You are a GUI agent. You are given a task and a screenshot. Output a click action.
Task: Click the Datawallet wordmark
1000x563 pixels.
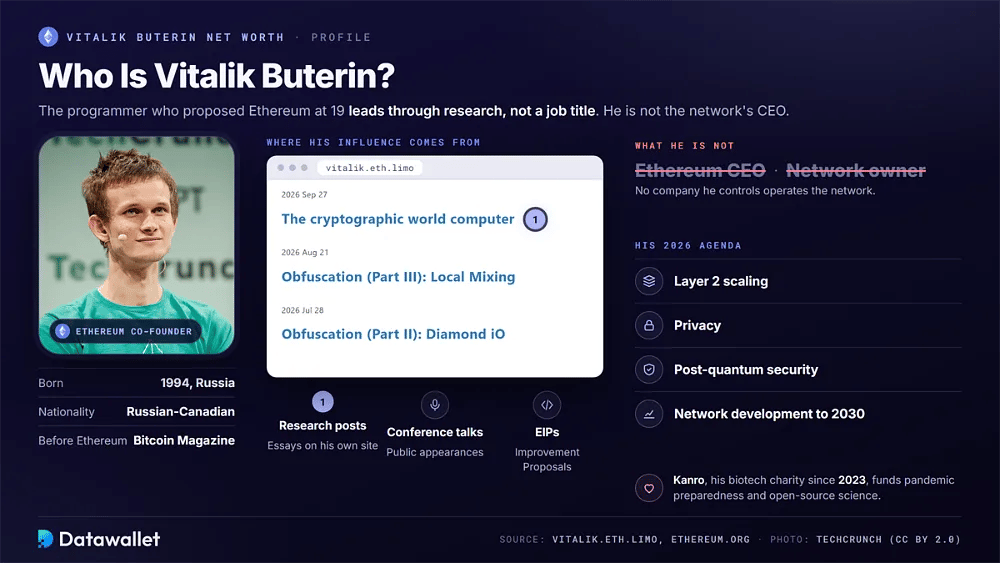coord(109,539)
